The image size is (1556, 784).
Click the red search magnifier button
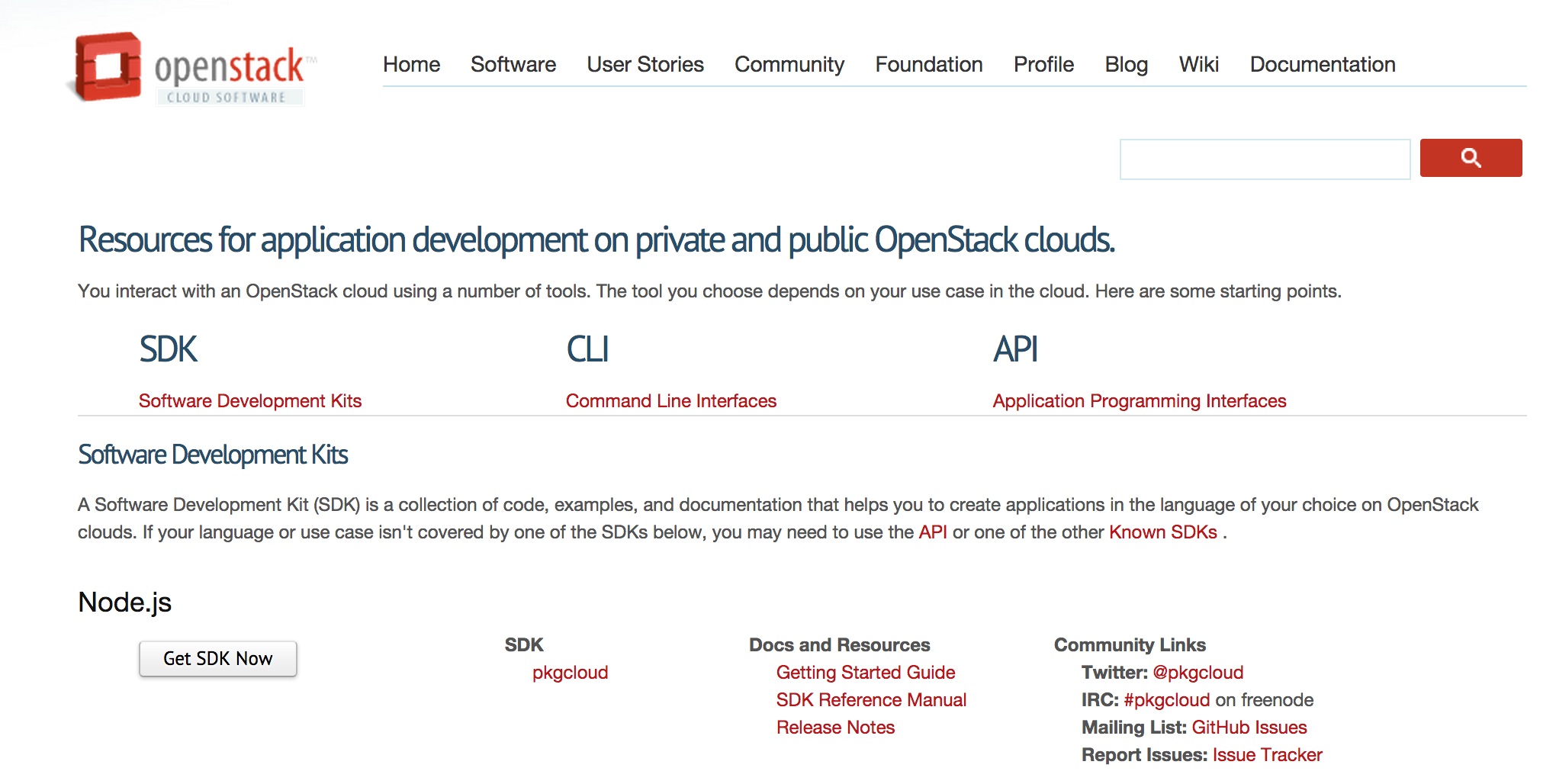(x=1470, y=158)
